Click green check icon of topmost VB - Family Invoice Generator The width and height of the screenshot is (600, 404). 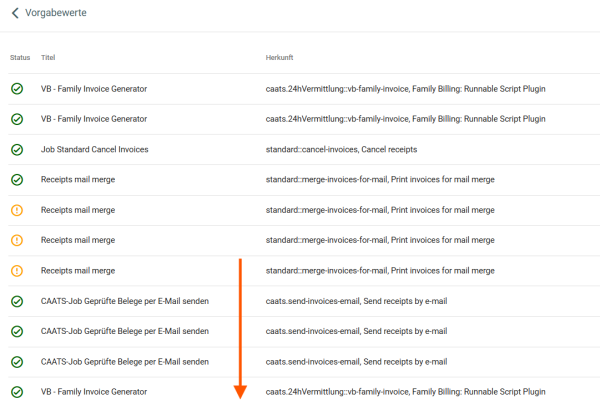(16, 89)
